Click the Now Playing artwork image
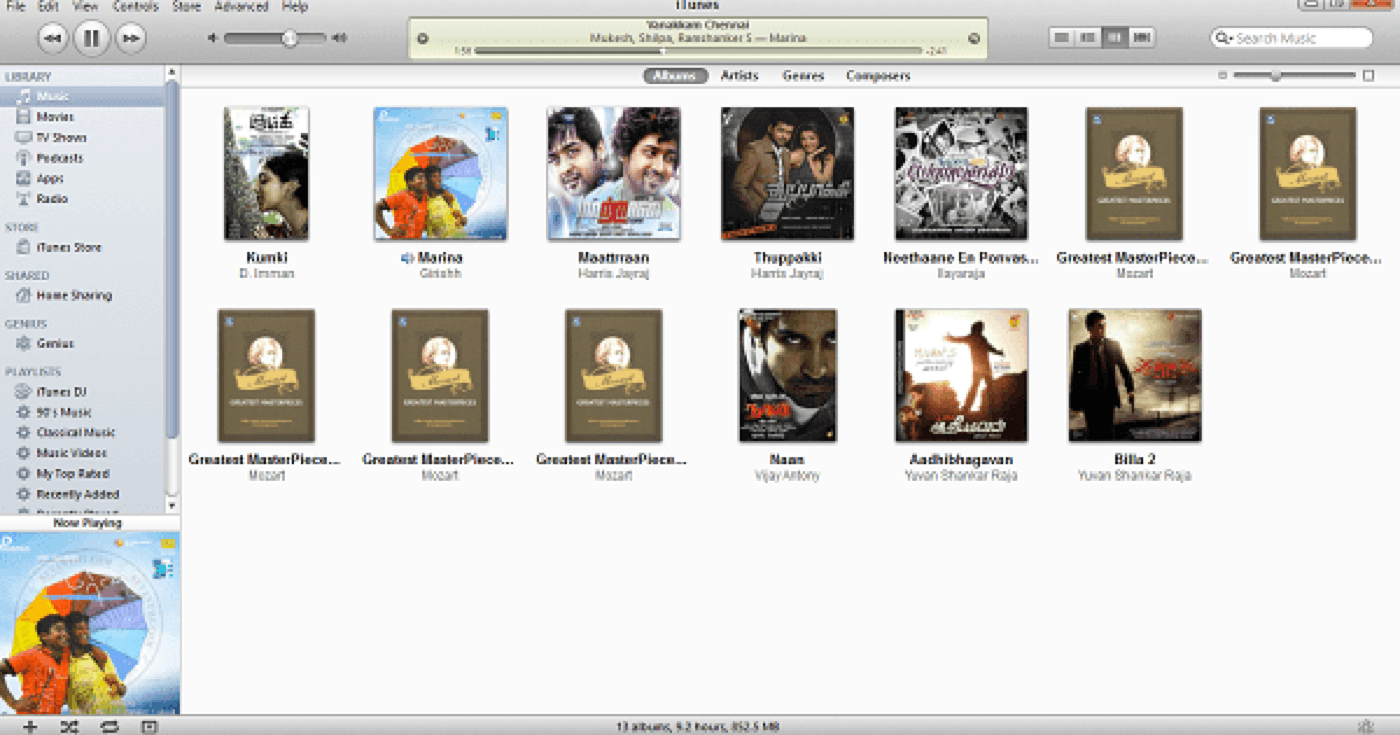Screen dimensions: 1400x735 (x=90, y=622)
